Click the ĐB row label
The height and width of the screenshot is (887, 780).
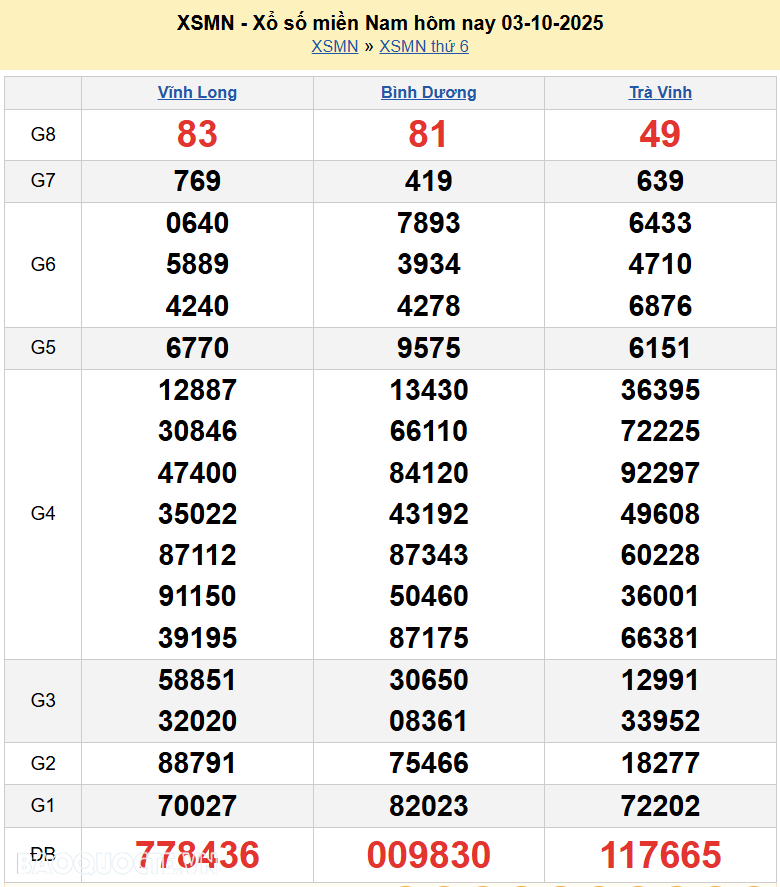(43, 855)
